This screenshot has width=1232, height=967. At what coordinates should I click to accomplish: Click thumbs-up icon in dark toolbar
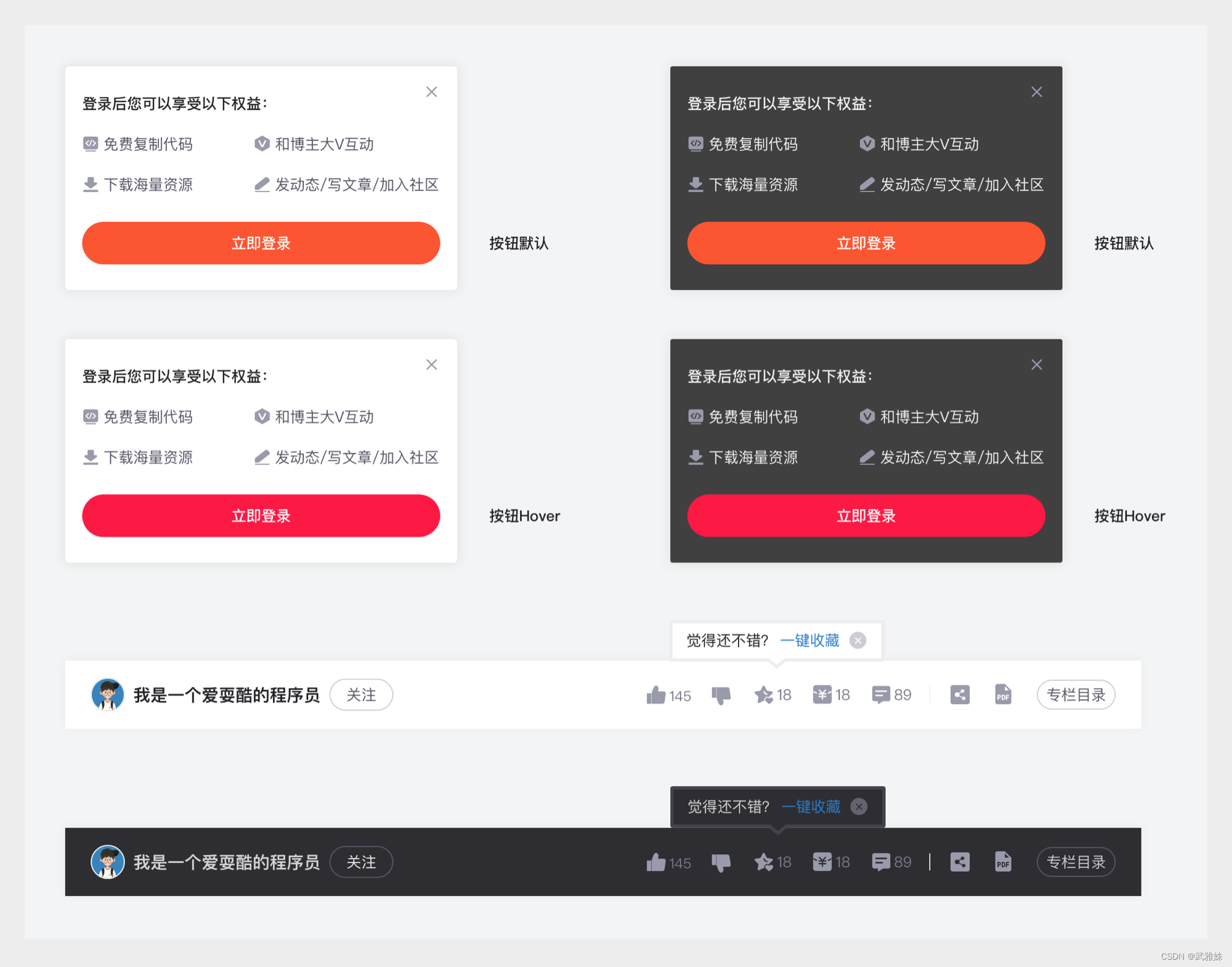[656, 862]
